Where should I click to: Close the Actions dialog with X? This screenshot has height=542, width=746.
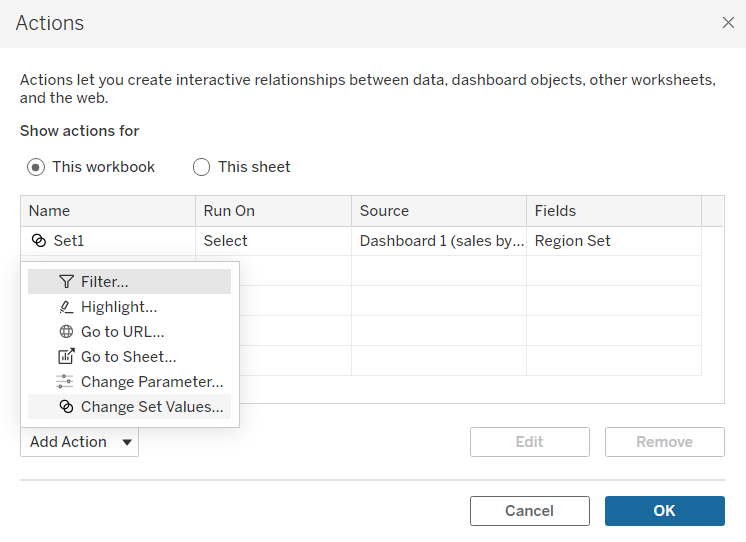[x=728, y=23]
